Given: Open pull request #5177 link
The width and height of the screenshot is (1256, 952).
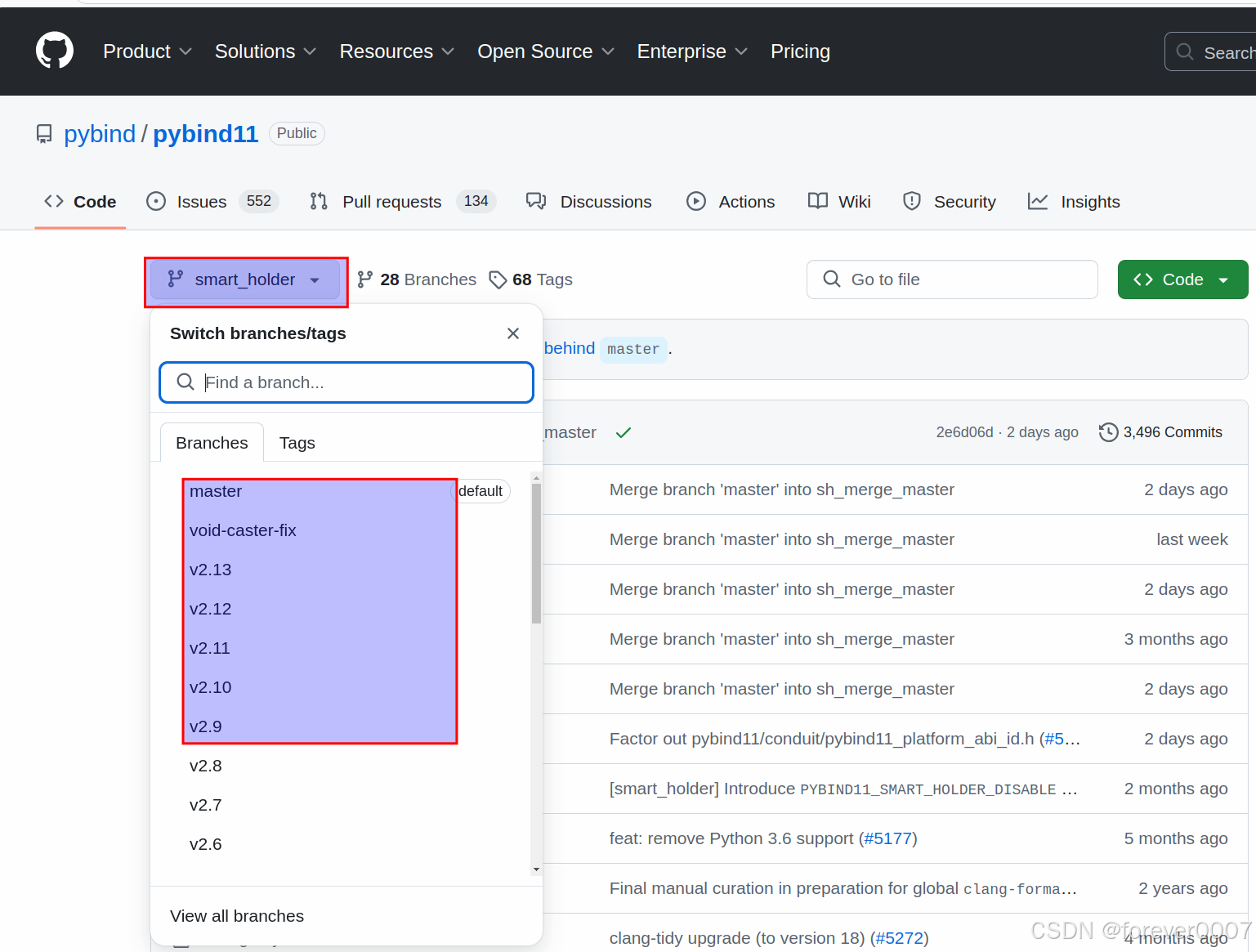Looking at the screenshot, I should point(887,838).
